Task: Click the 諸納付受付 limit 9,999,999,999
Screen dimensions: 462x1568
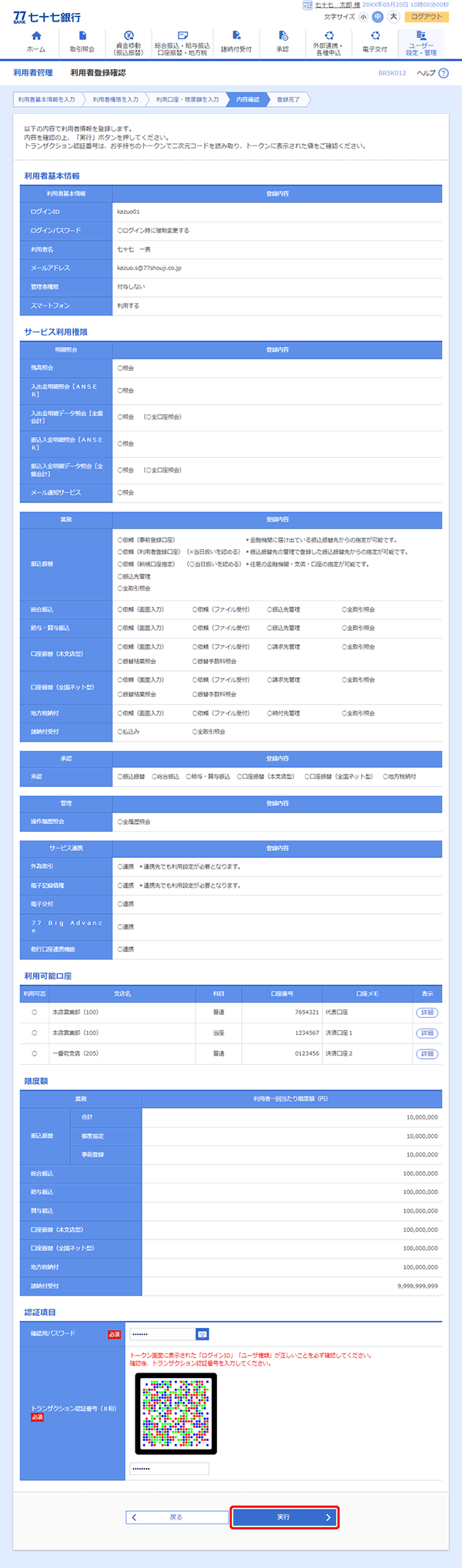Action: click(x=418, y=1286)
